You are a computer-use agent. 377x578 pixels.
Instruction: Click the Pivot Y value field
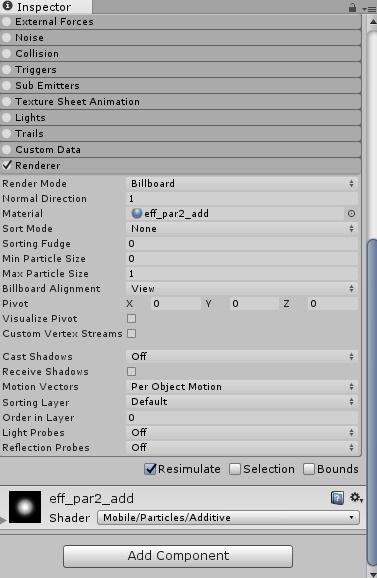[254, 304]
